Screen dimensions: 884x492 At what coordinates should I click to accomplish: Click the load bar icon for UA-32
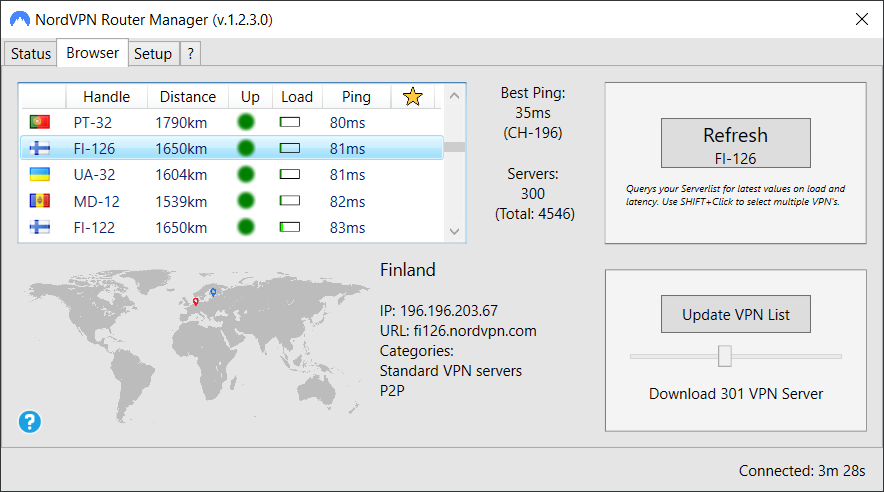pos(290,174)
